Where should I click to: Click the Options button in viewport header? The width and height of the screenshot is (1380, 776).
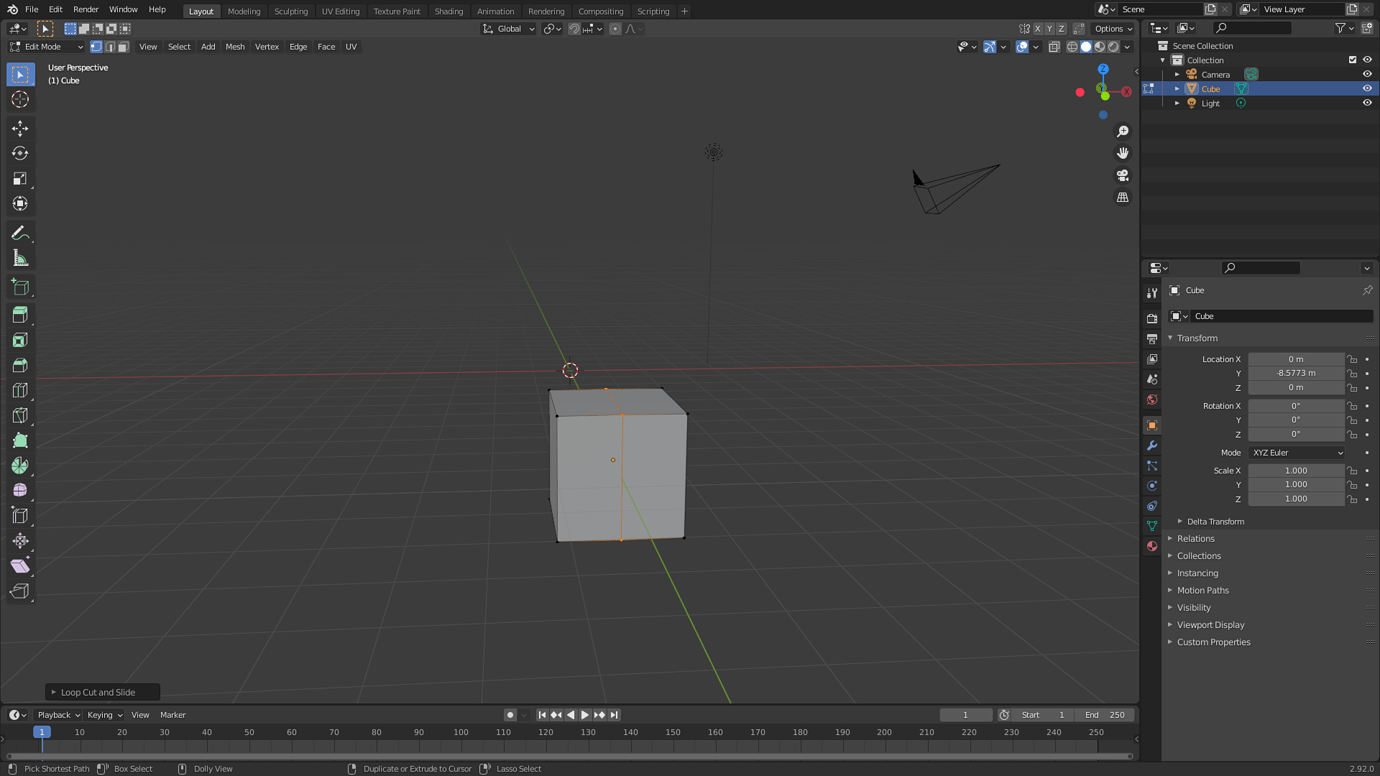tap(1113, 29)
